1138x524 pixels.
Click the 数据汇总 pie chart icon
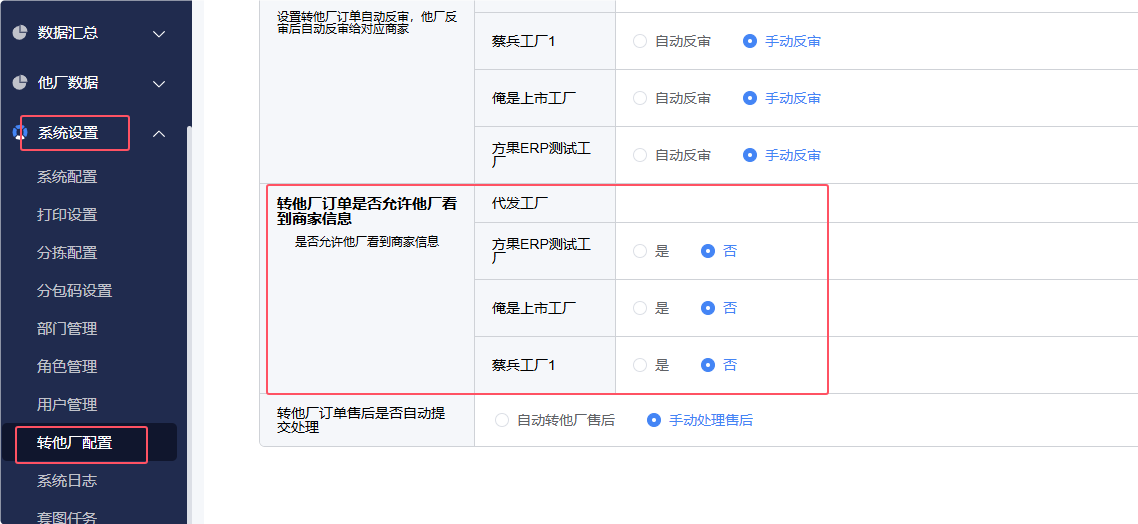(20, 33)
